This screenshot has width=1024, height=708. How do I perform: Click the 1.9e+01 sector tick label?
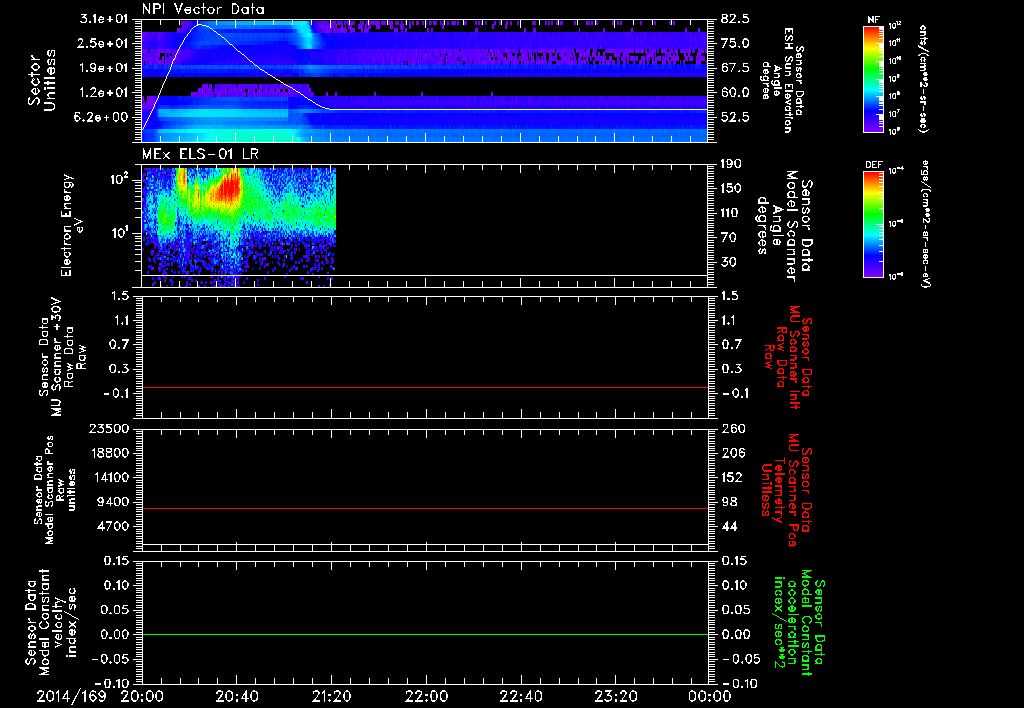[x=104, y=68]
